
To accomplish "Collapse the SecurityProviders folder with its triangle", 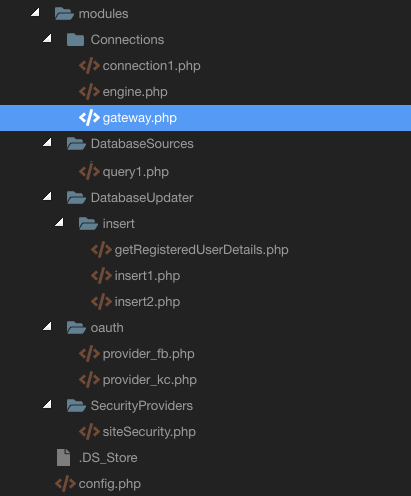I will pos(47,404).
